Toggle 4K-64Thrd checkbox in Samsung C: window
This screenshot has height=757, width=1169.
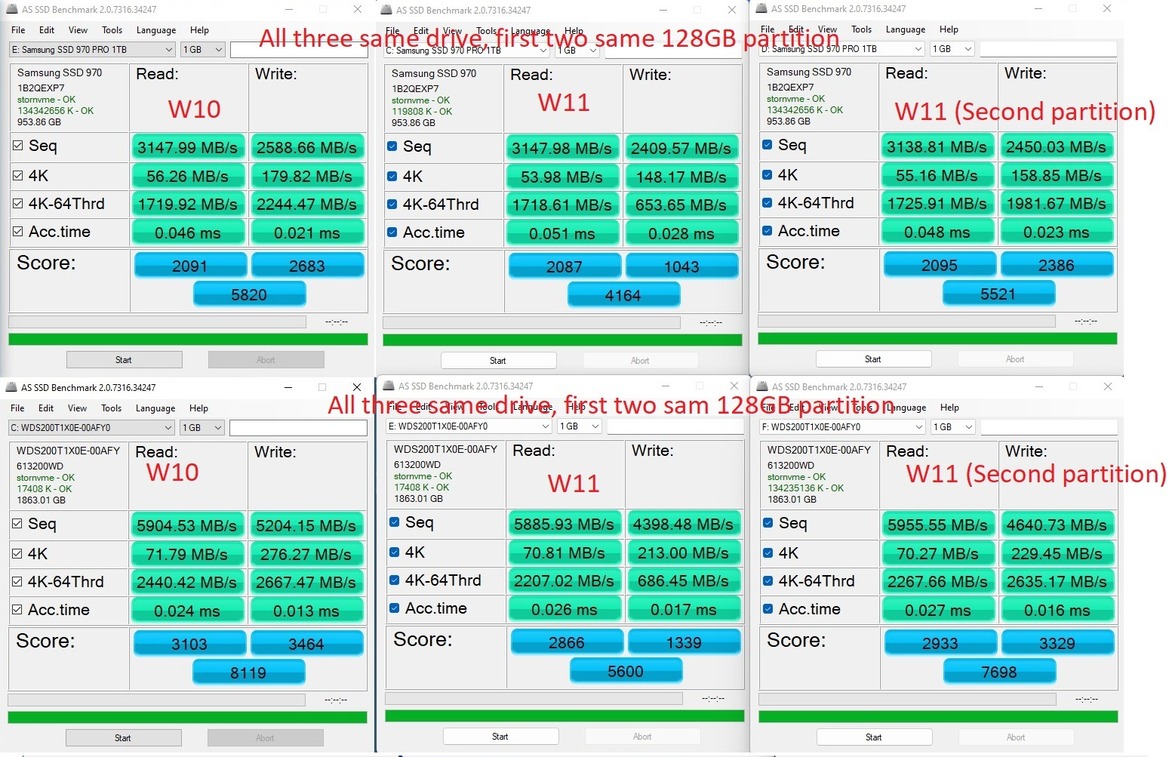[392, 204]
